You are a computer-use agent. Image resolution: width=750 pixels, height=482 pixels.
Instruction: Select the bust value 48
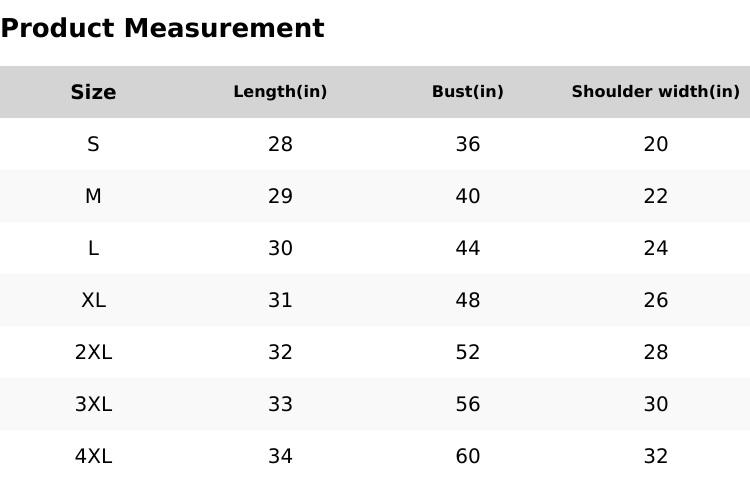click(468, 300)
